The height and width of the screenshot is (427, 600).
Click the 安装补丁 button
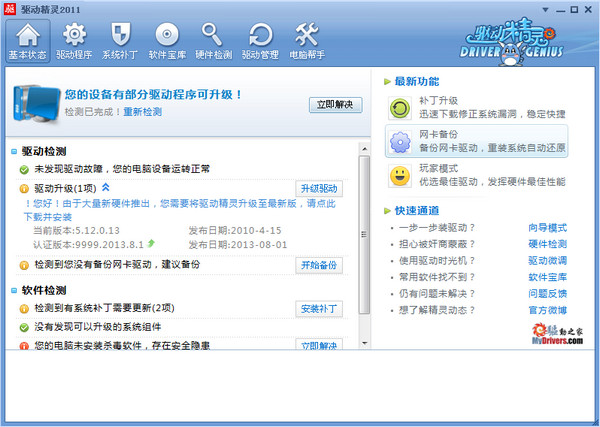[319, 309]
